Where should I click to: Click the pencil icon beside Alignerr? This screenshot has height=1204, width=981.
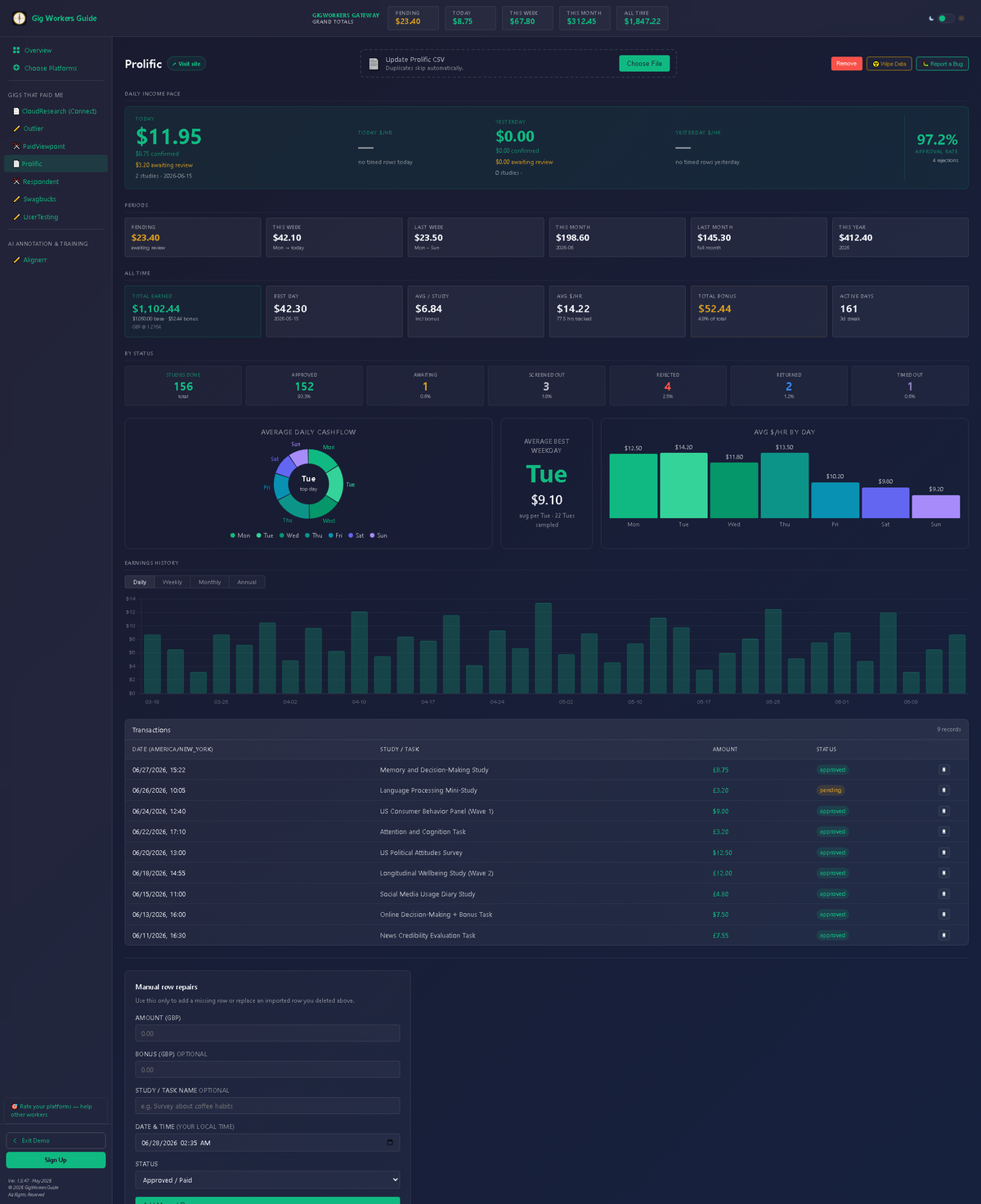coord(16,260)
